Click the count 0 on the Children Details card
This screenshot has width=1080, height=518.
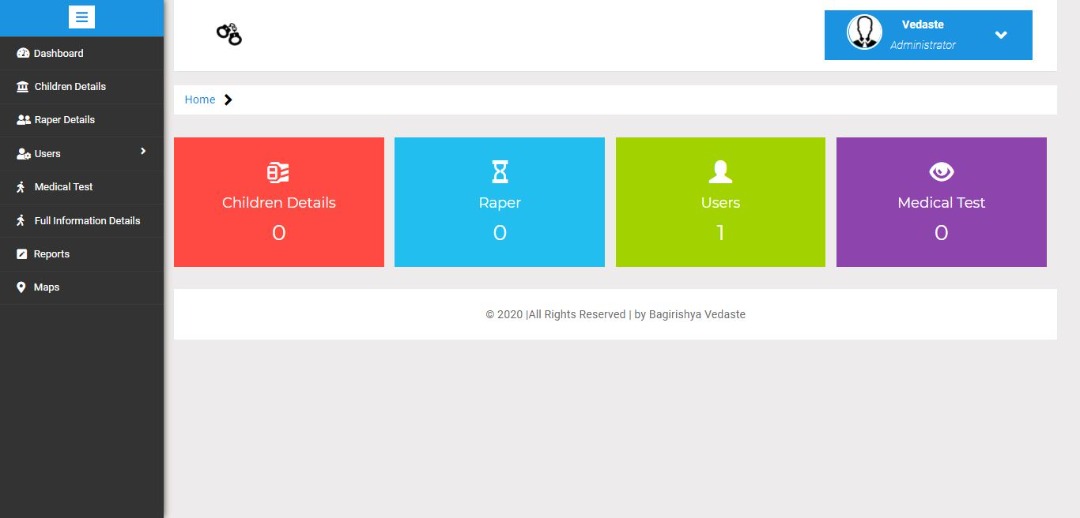pyautogui.click(x=278, y=233)
